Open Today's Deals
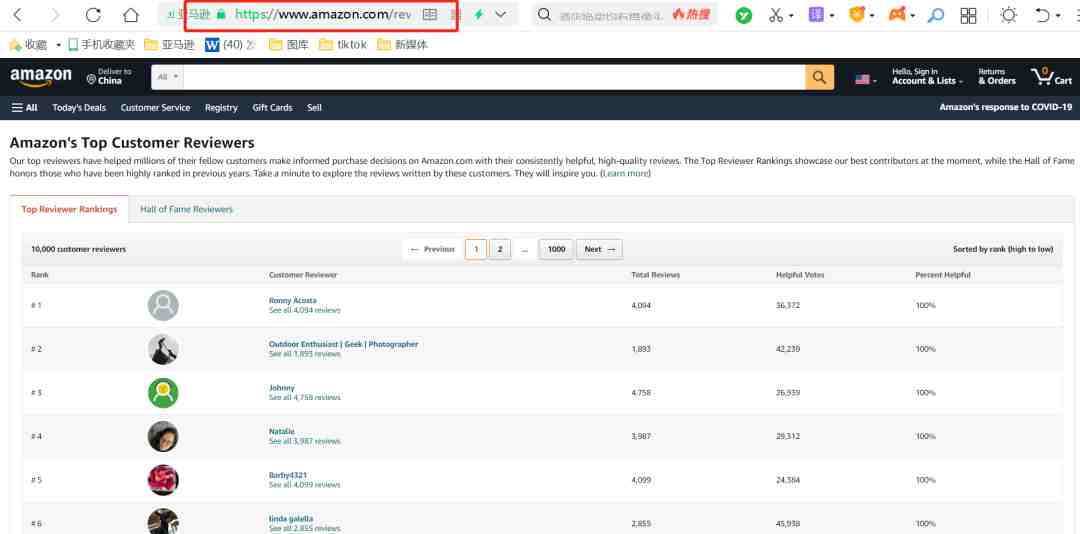Viewport: 1080px width, 534px height. 79,107
